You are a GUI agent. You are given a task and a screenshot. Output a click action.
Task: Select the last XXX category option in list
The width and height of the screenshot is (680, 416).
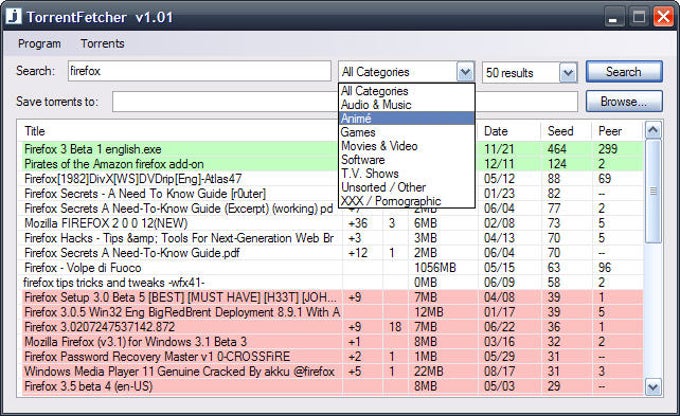(406, 201)
